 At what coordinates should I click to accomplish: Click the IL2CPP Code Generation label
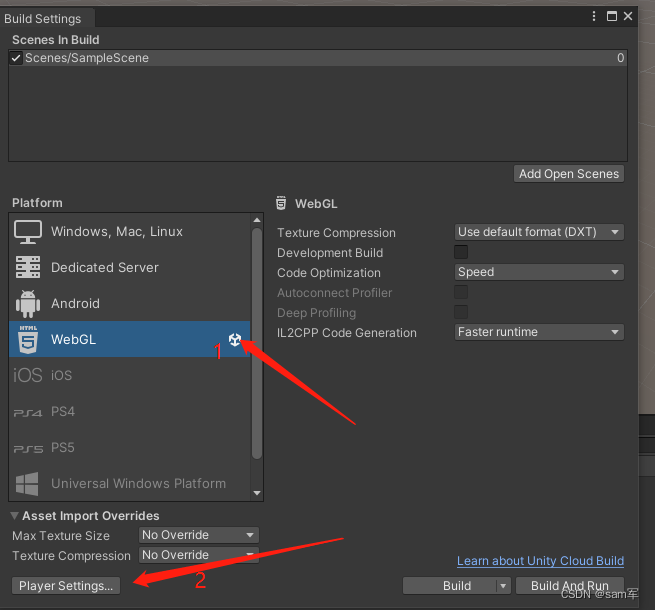point(347,333)
